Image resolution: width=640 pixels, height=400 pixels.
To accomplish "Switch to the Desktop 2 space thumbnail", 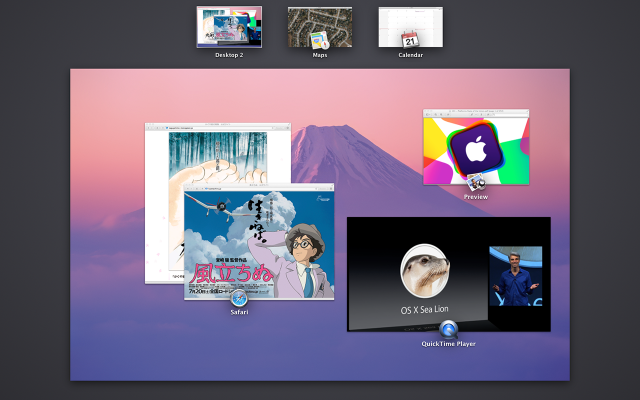I will [x=229, y=27].
